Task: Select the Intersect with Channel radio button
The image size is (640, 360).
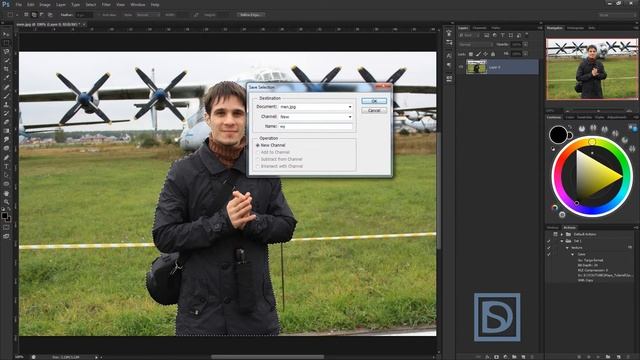Action: click(258, 166)
